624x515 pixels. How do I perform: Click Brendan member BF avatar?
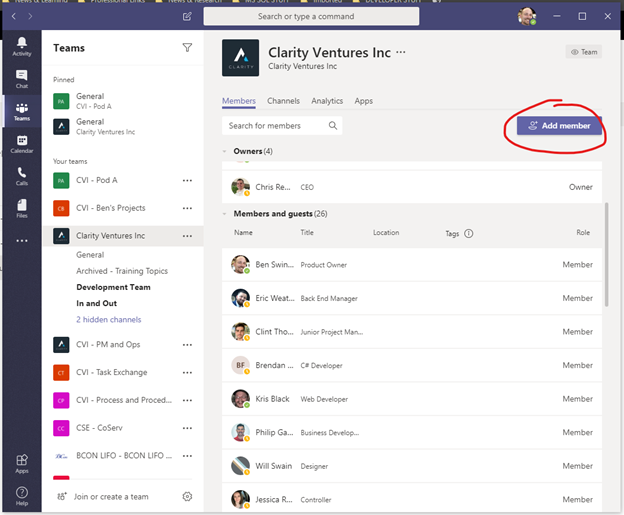[x=240, y=365]
